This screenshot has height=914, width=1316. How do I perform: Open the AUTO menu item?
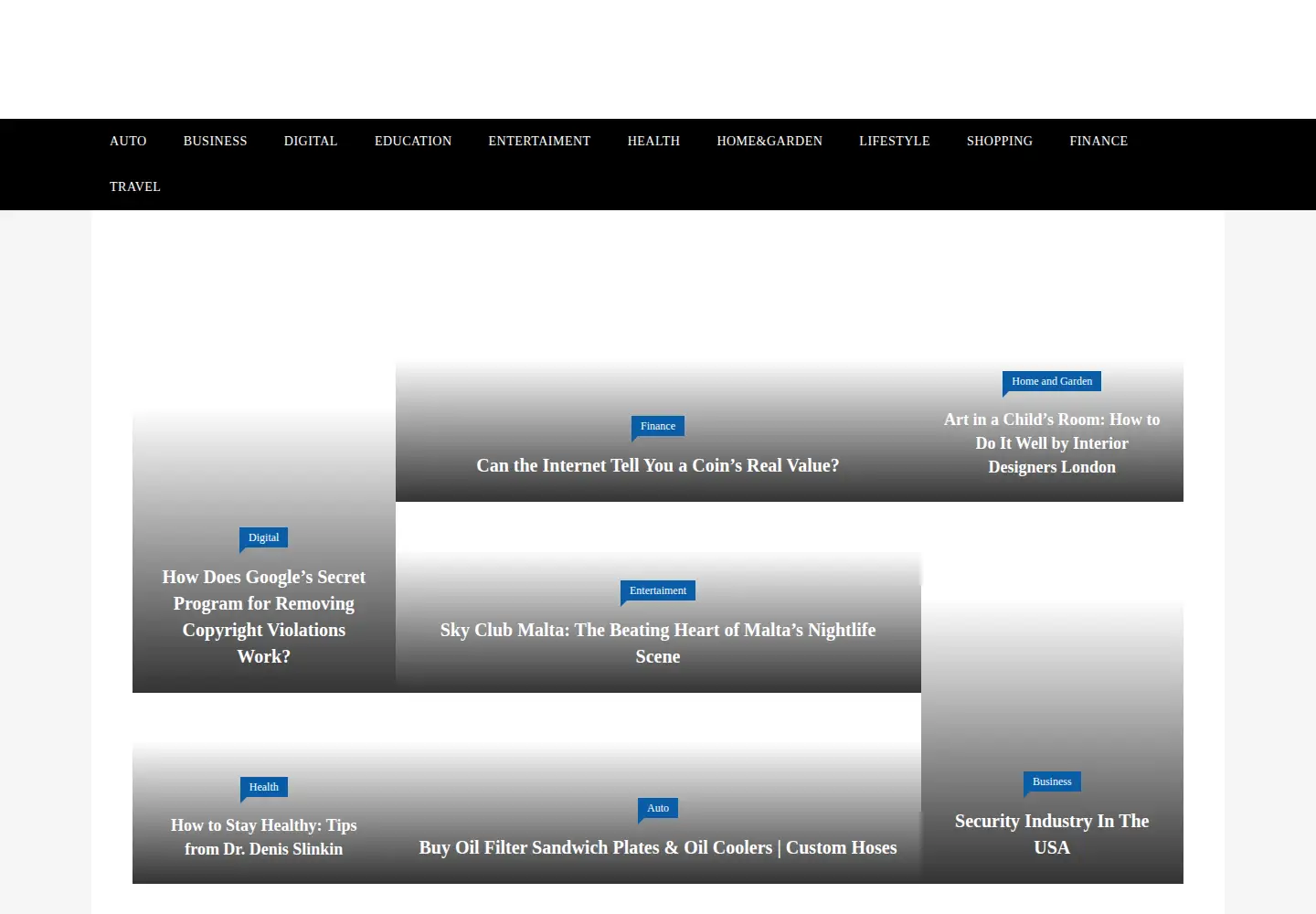[128, 141]
